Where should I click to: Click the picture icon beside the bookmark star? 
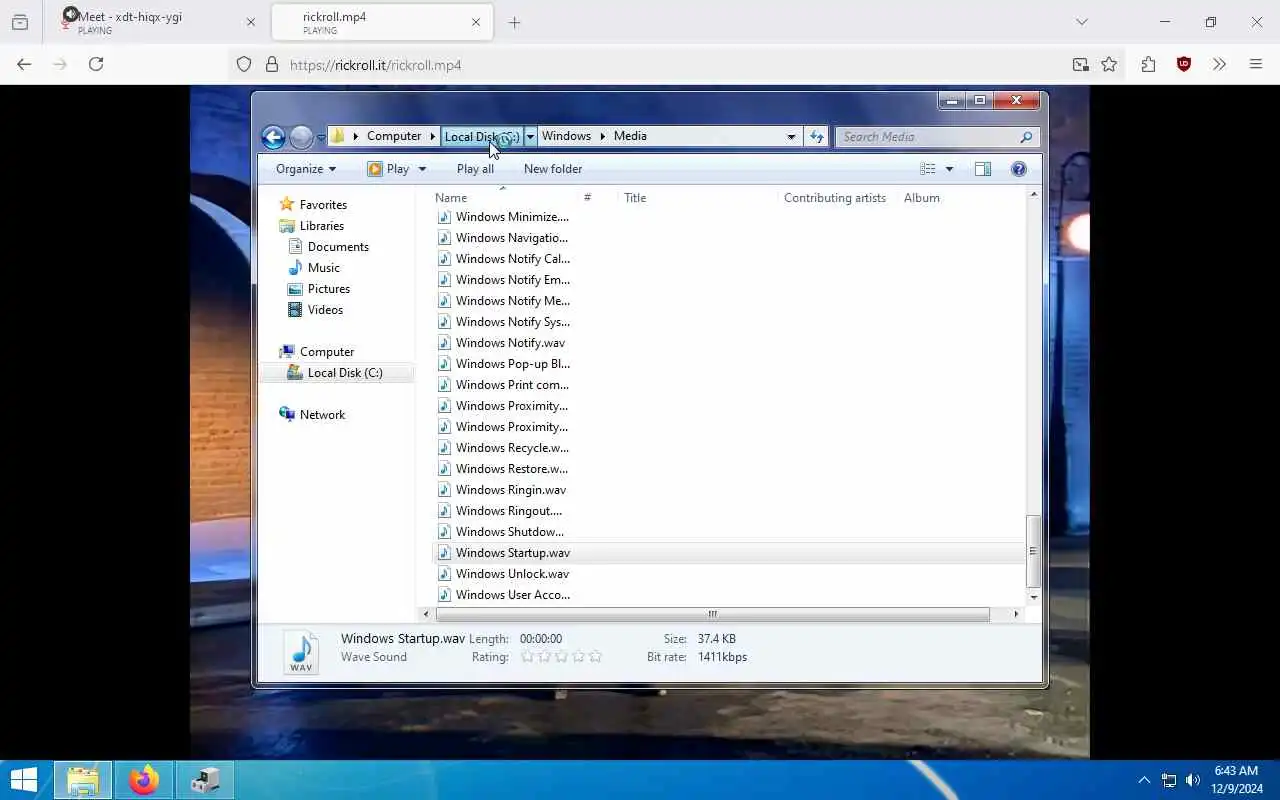(1080, 64)
